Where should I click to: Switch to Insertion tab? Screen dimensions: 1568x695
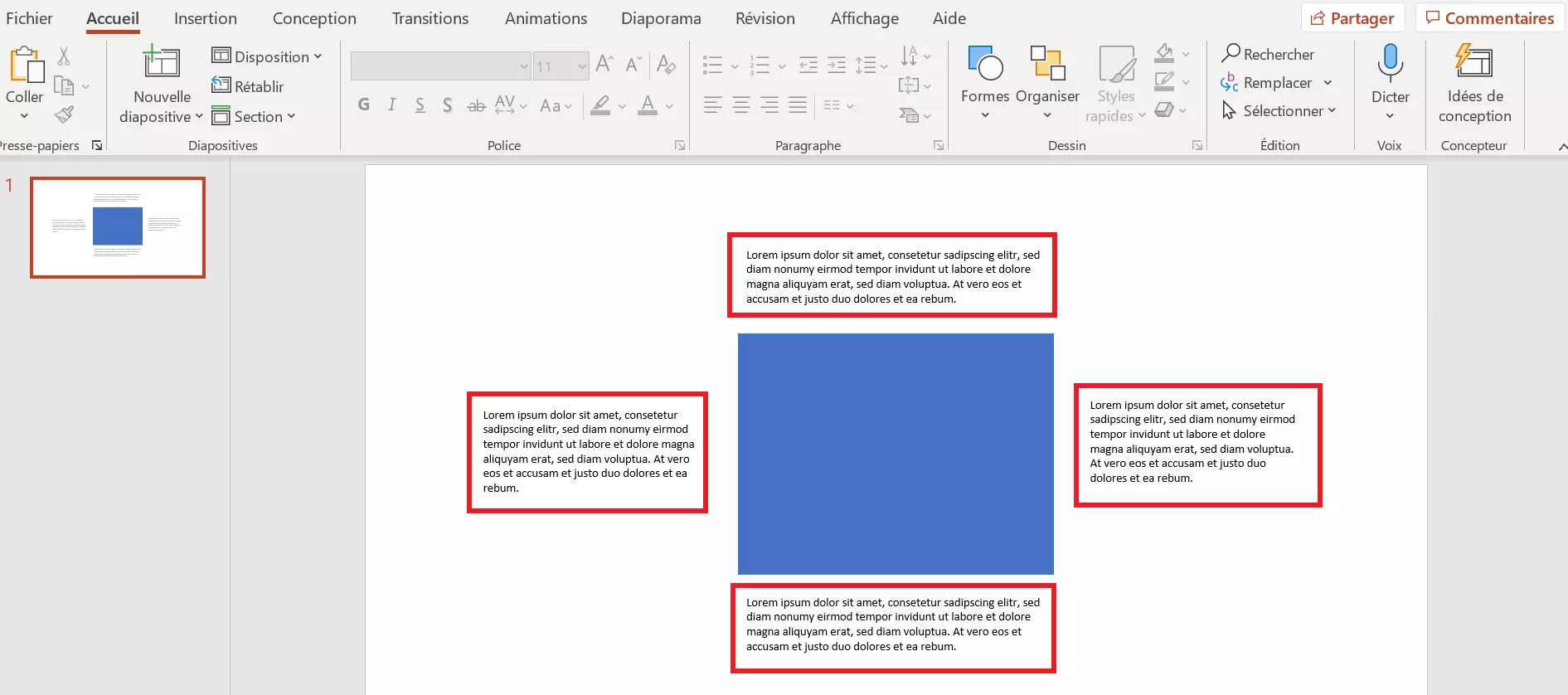pyautogui.click(x=206, y=18)
